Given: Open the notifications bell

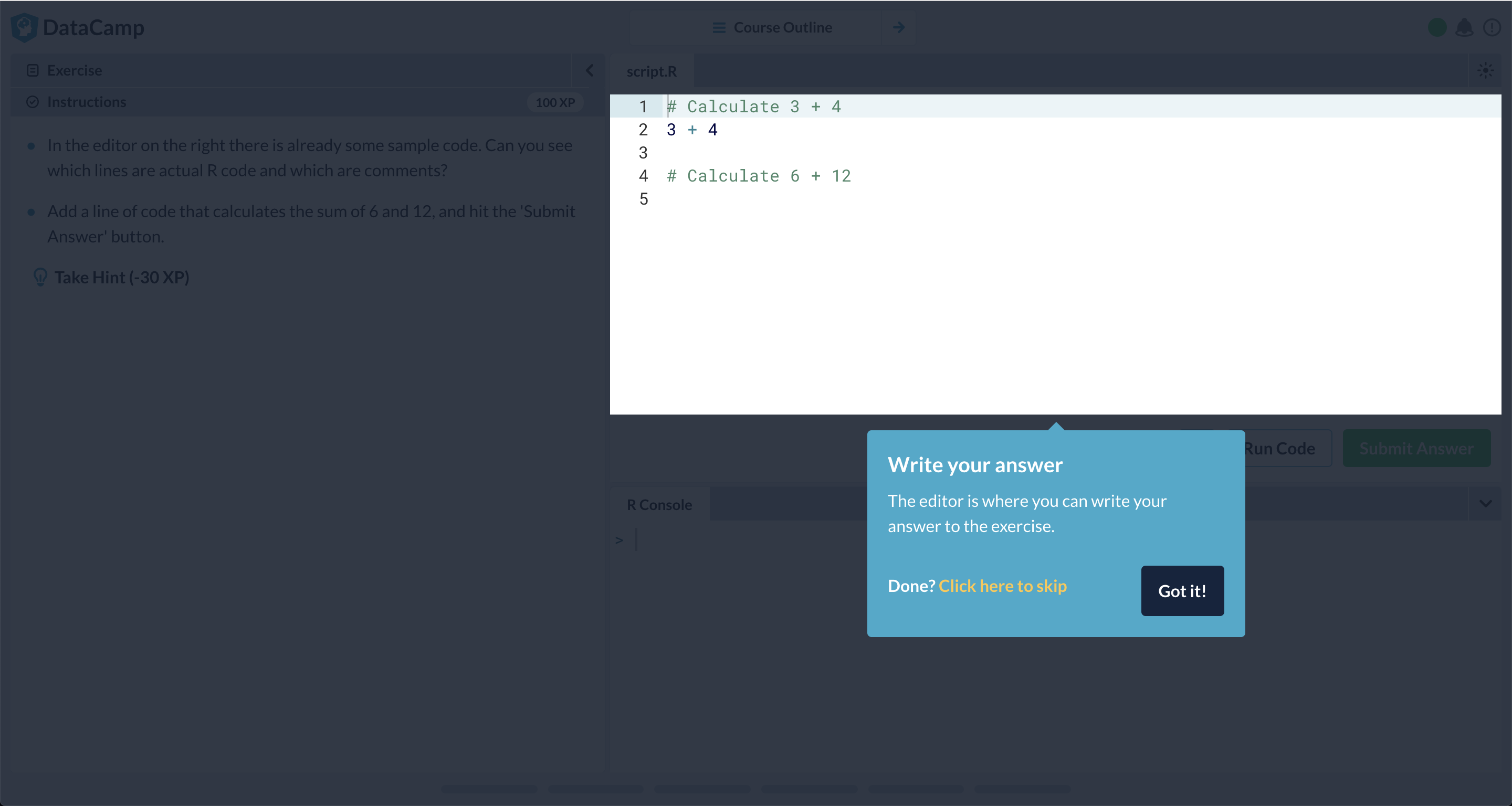Looking at the screenshot, I should [x=1464, y=28].
